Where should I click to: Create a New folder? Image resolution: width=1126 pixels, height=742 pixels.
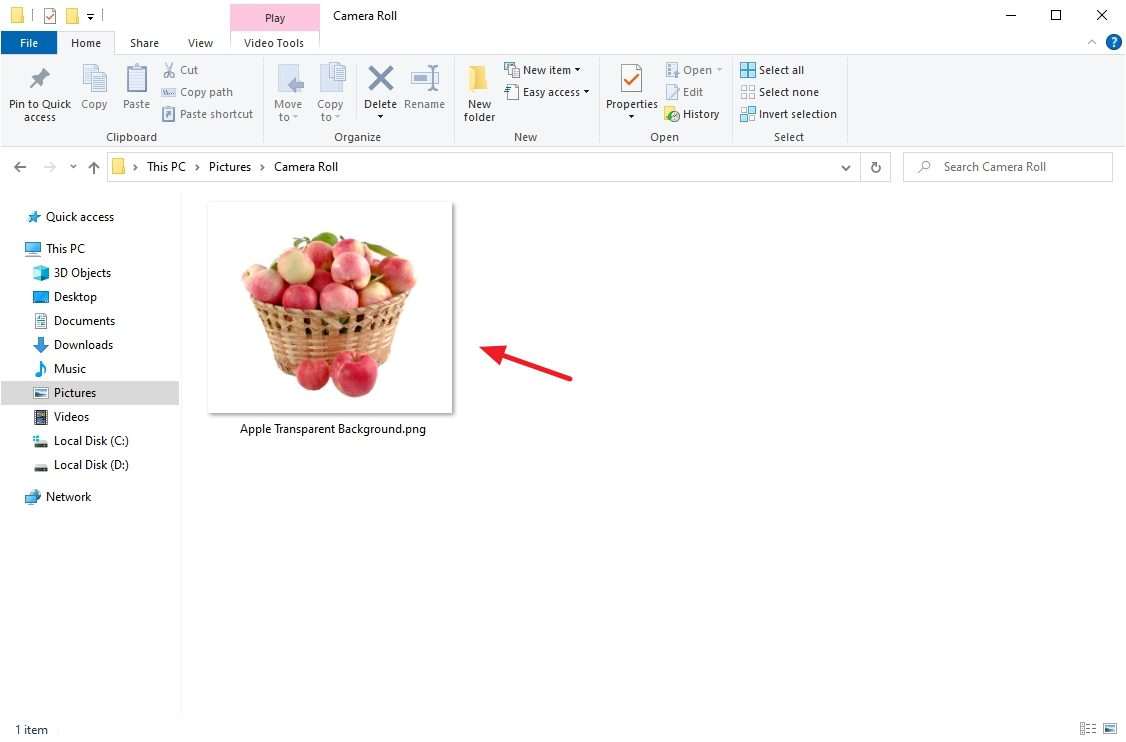click(x=479, y=93)
